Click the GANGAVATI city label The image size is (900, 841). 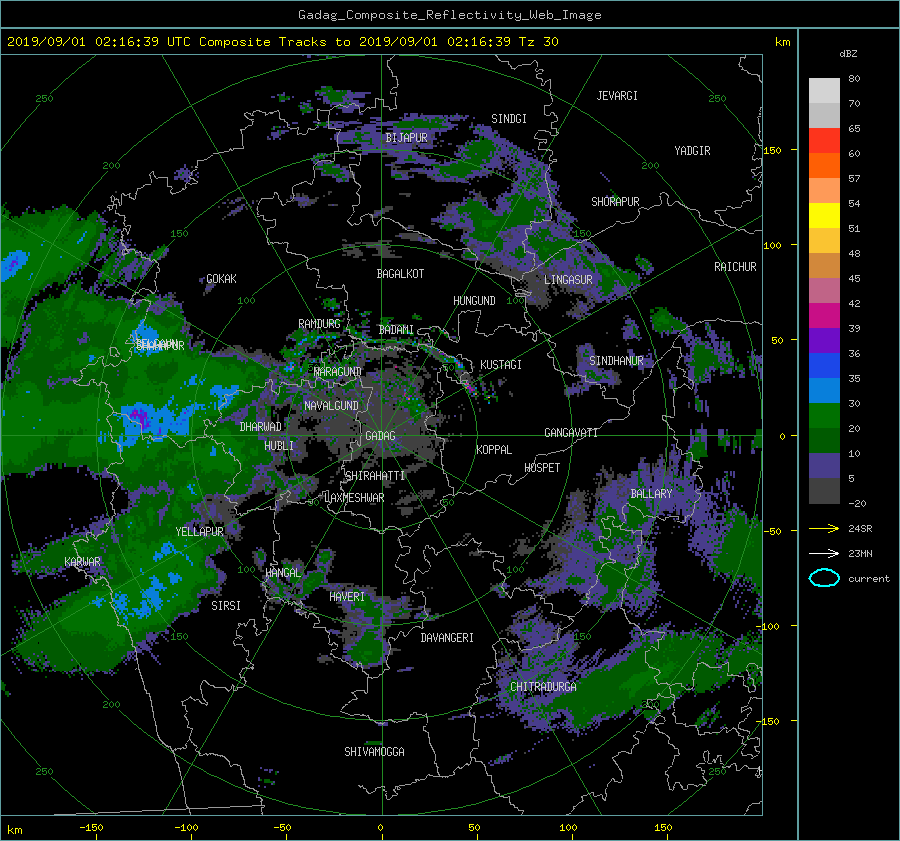(x=571, y=433)
